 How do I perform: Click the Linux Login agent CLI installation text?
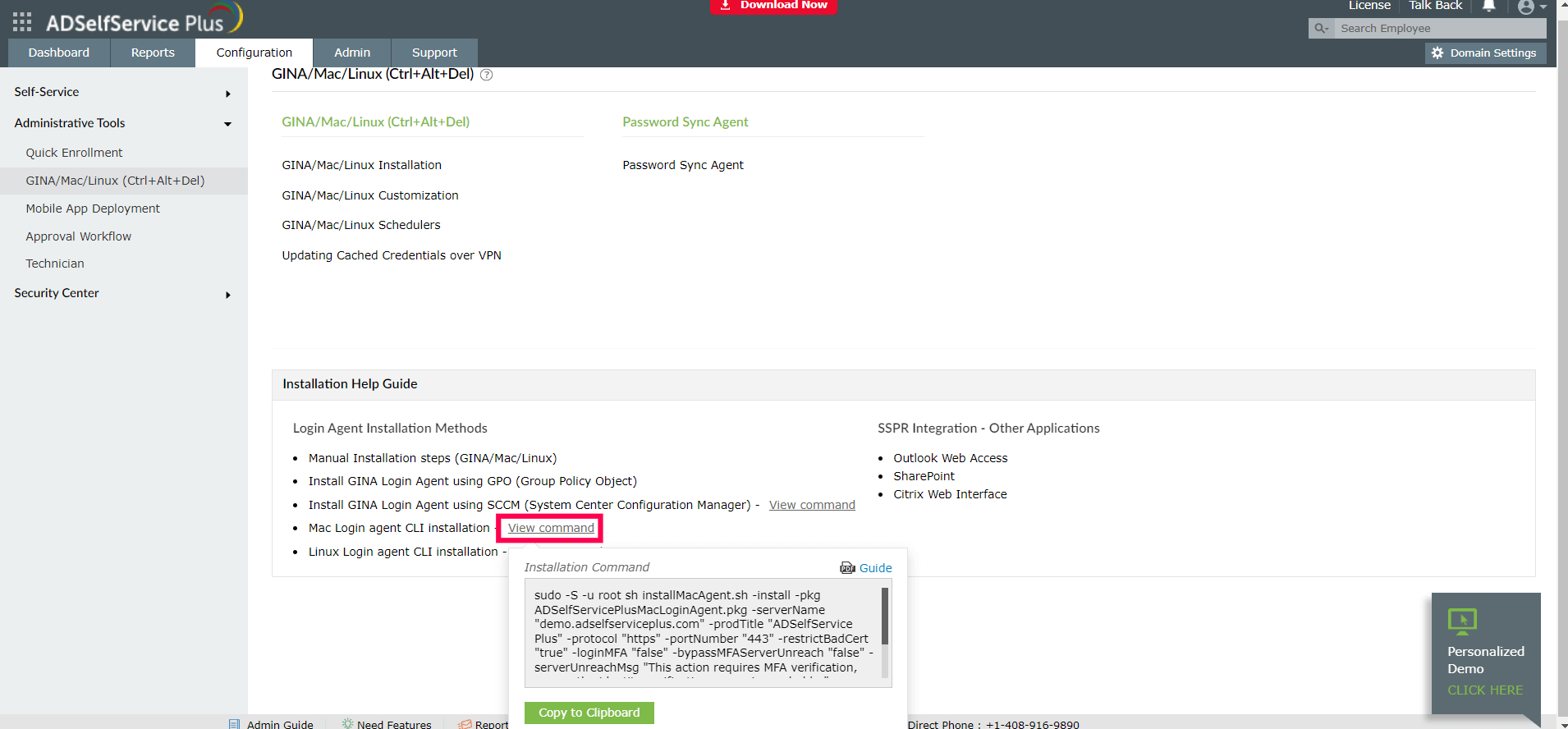(403, 552)
